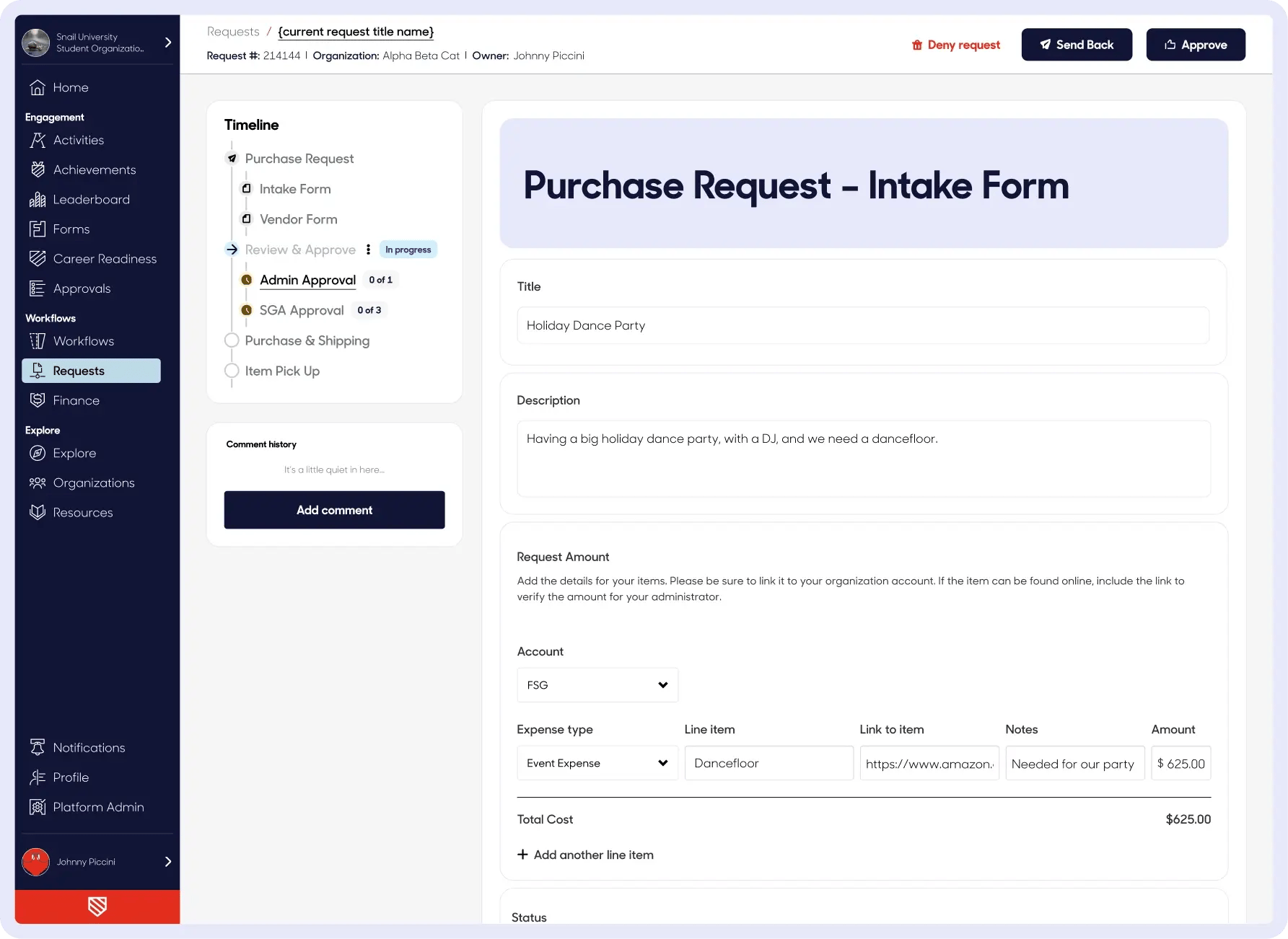This screenshot has width=1288, height=939.
Task: Click the Platform Admin gear icon
Action: (38, 806)
